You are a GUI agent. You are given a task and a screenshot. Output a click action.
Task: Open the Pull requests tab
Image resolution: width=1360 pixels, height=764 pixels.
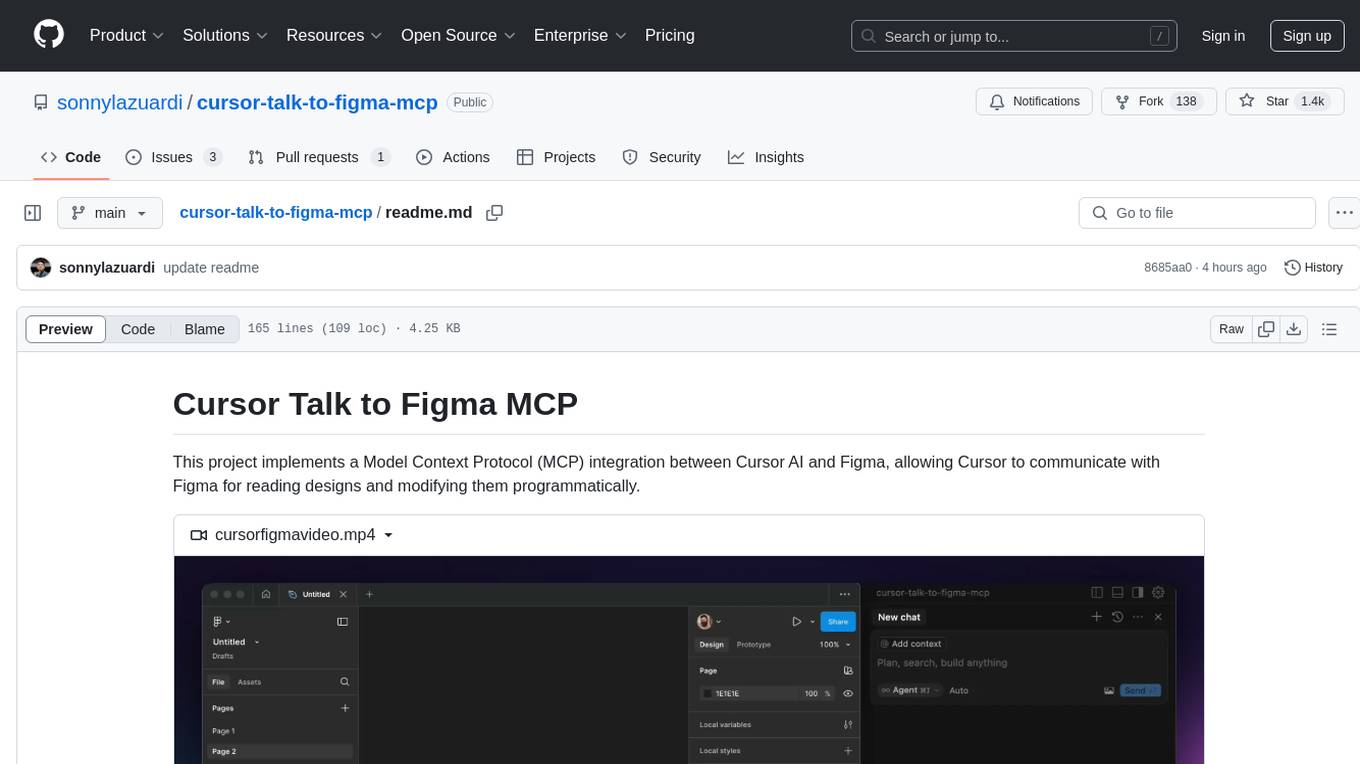(318, 157)
